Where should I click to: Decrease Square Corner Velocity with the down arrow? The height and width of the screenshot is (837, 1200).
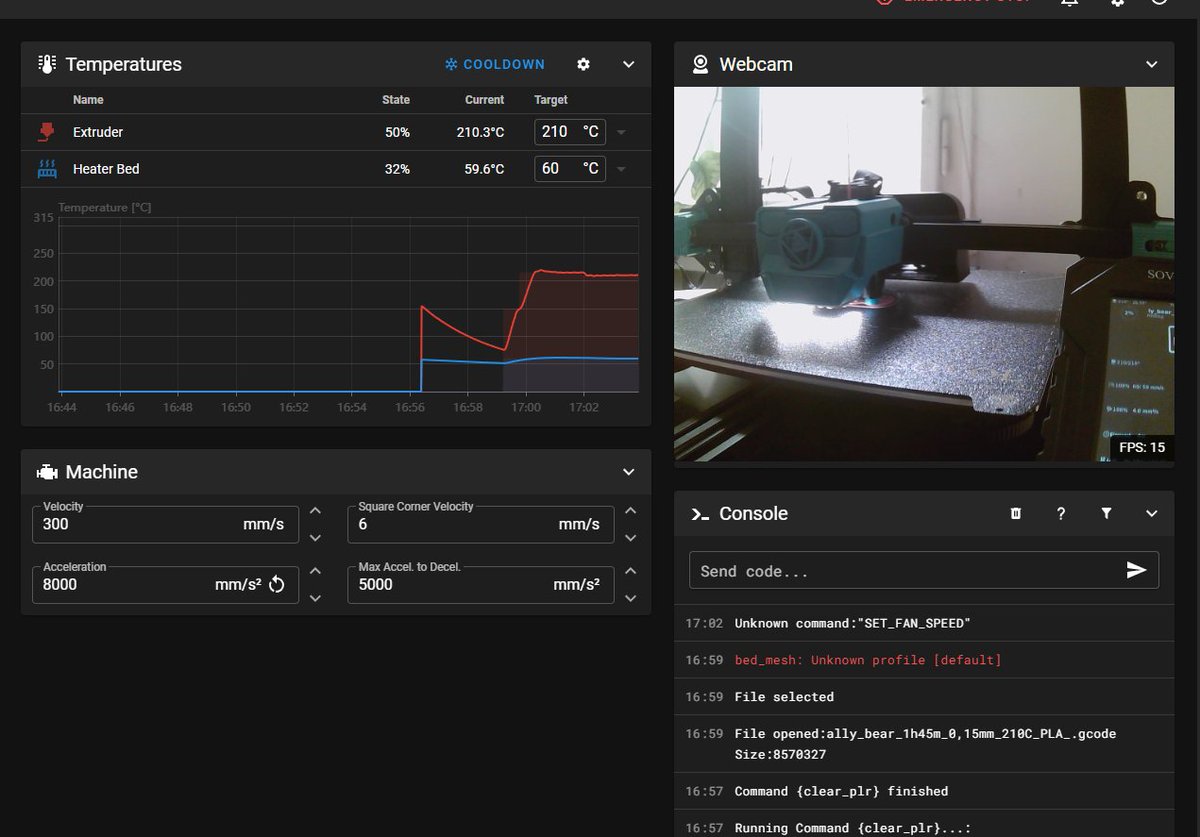630,538
